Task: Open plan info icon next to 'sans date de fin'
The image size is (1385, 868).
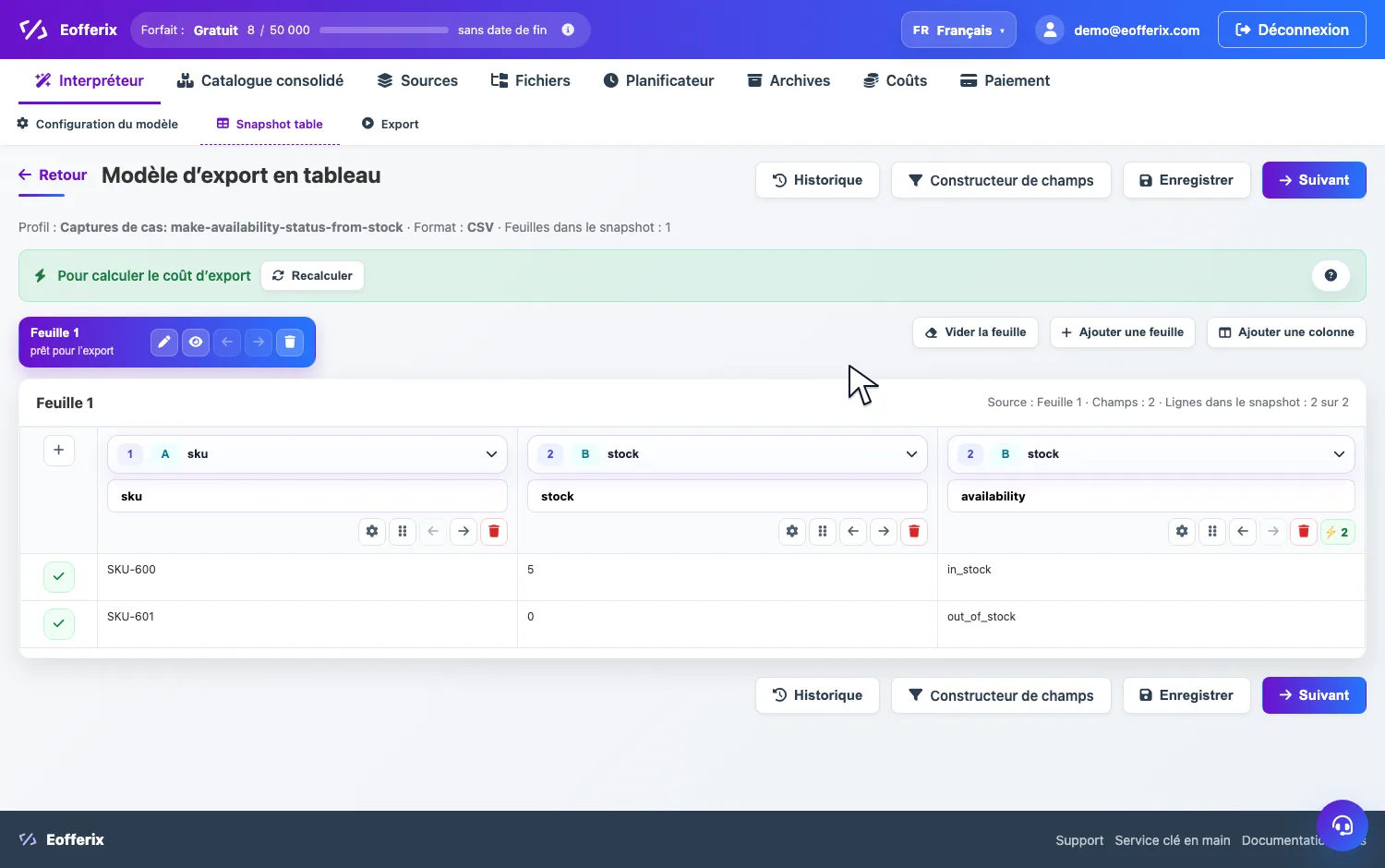Action: 568,30
